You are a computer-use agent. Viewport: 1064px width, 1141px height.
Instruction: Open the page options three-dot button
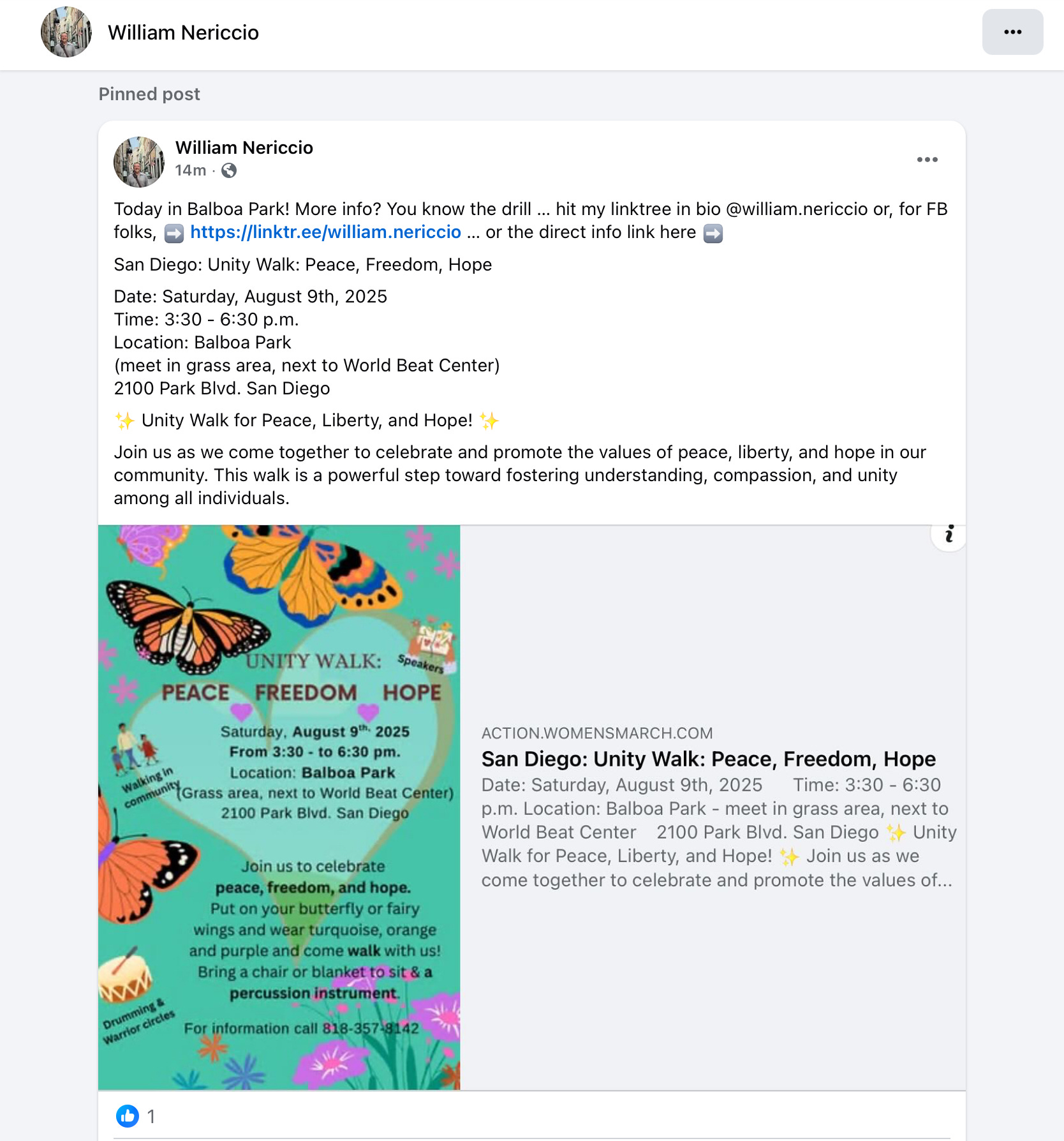coord(1012,32)
